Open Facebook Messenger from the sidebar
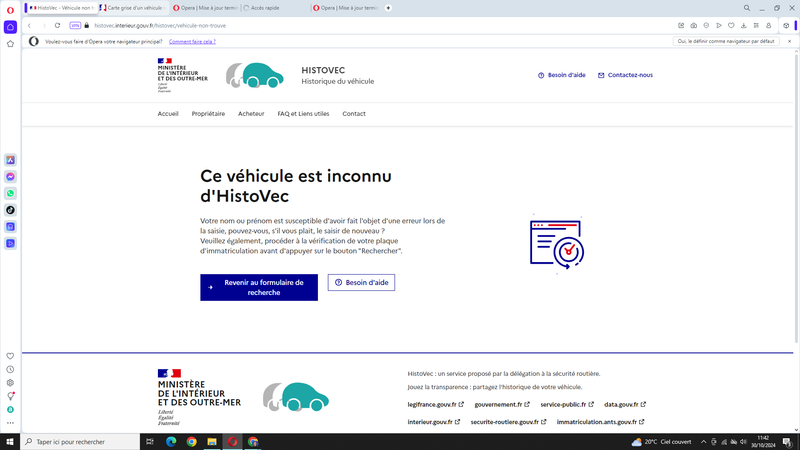 (10, 177)
